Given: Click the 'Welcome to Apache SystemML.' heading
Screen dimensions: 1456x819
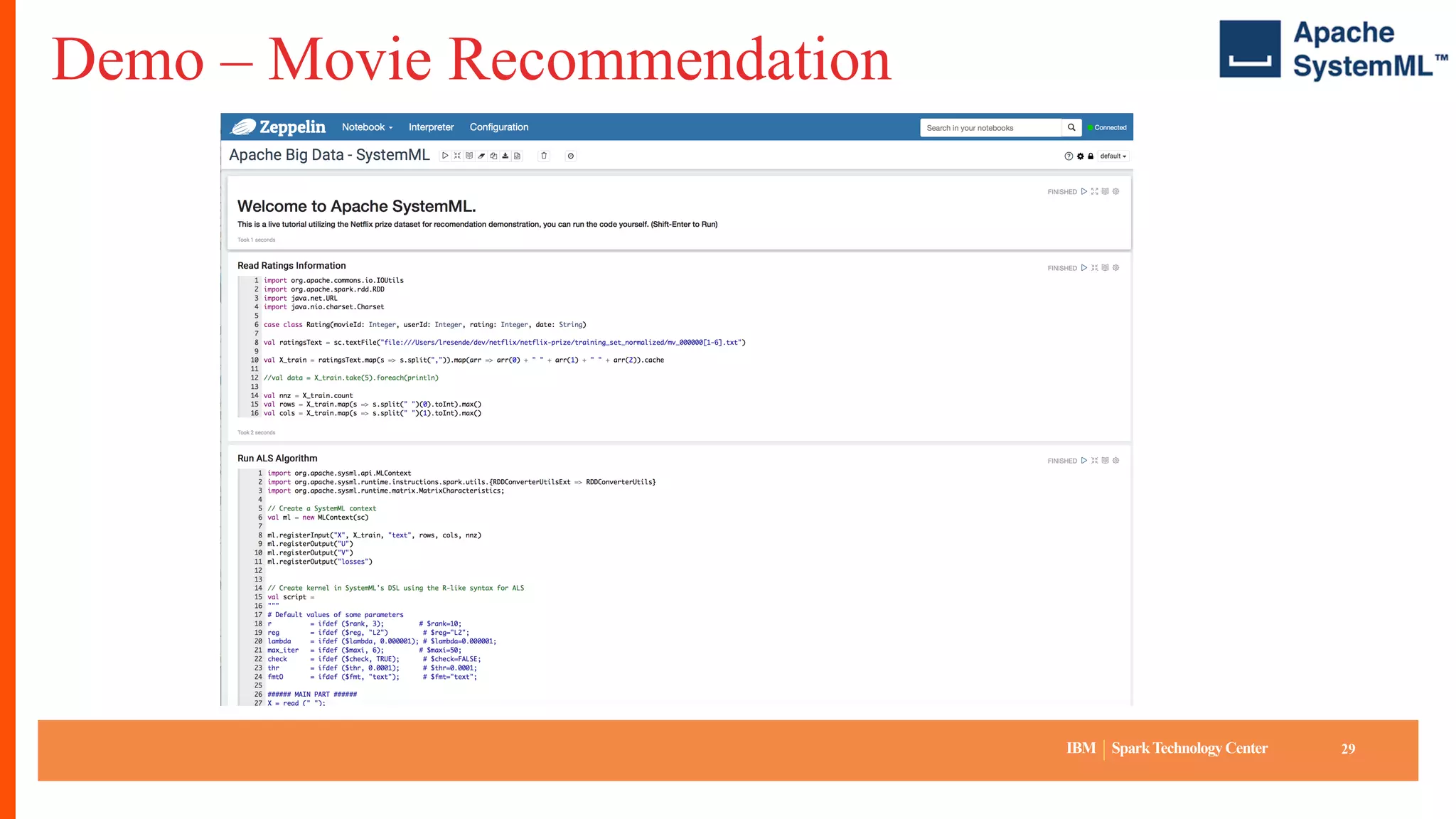Looking at the screenshot, I should tap(356, 206).
